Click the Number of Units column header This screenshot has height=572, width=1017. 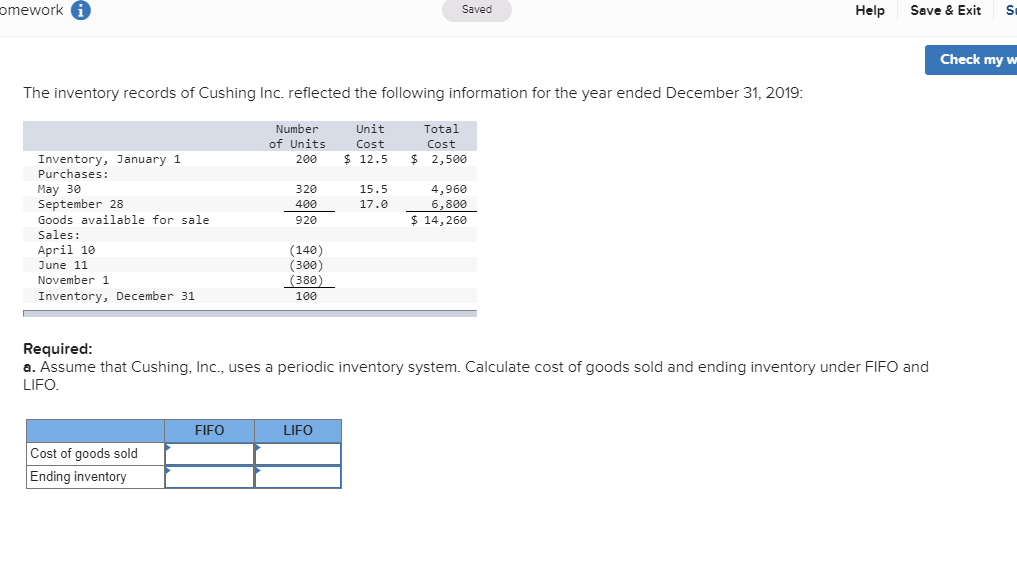[x=297, y=137]
